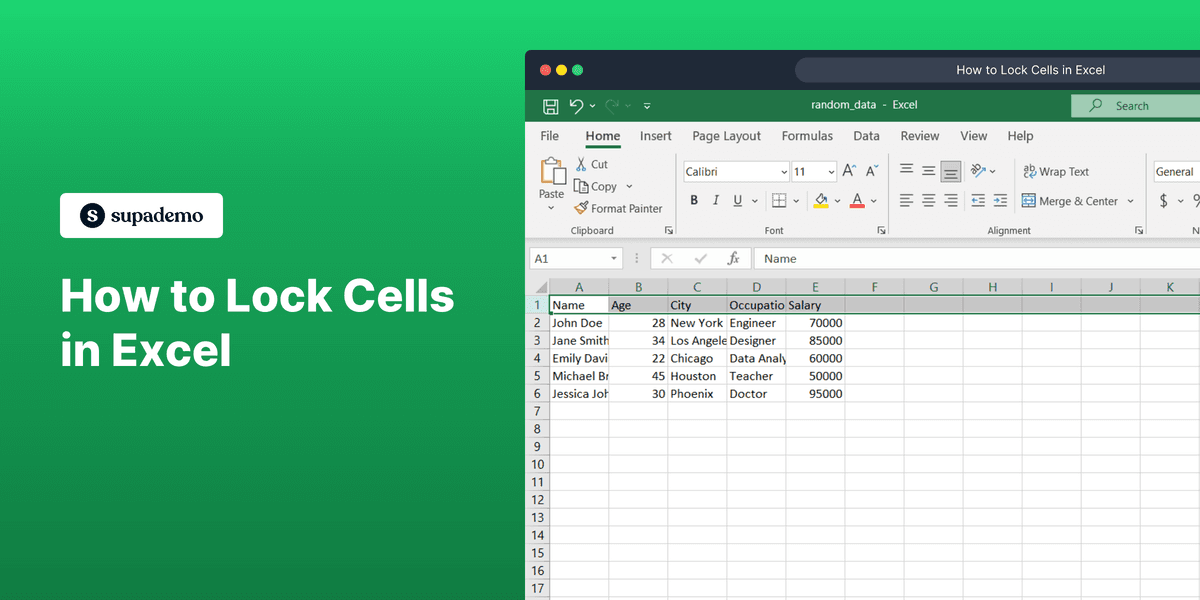Open the Review tab
This screenshot has height=600, width=1200.
tap(919, 136)
